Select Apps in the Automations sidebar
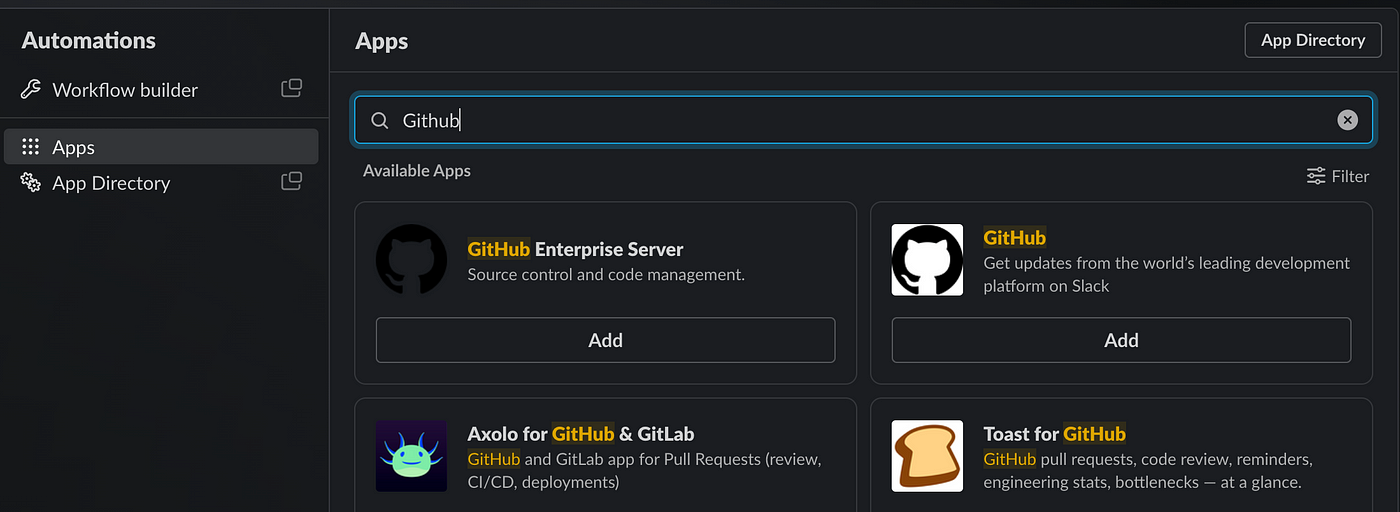This screenshot has width=1400, height=512. 161,147
